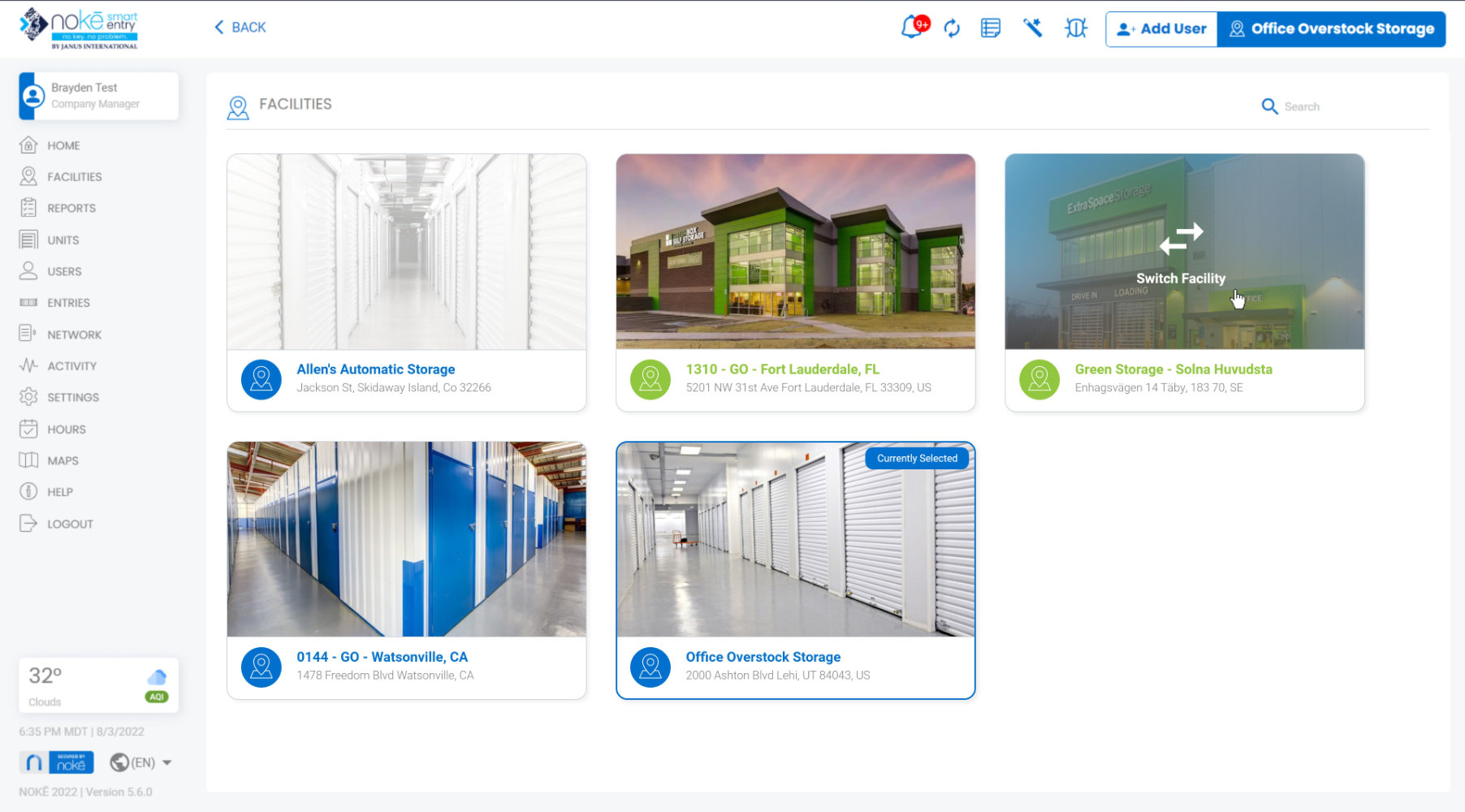The image size is (1465, 812).
Task: Open REPORTS in sidebar
Action: (x=71, y=208)
